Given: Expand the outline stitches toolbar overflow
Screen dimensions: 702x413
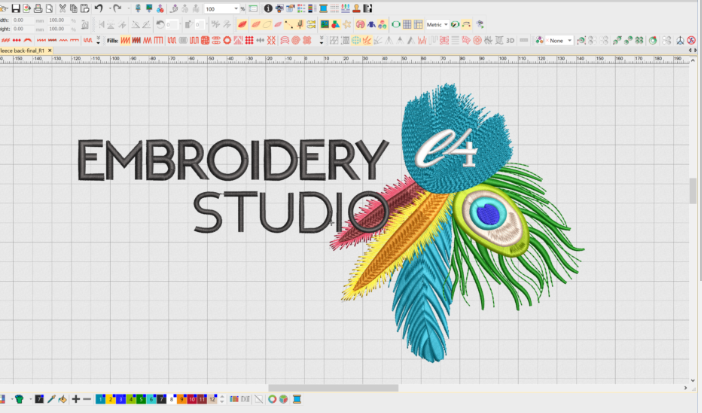Looking at the screenshot, I should click(98, 41).
